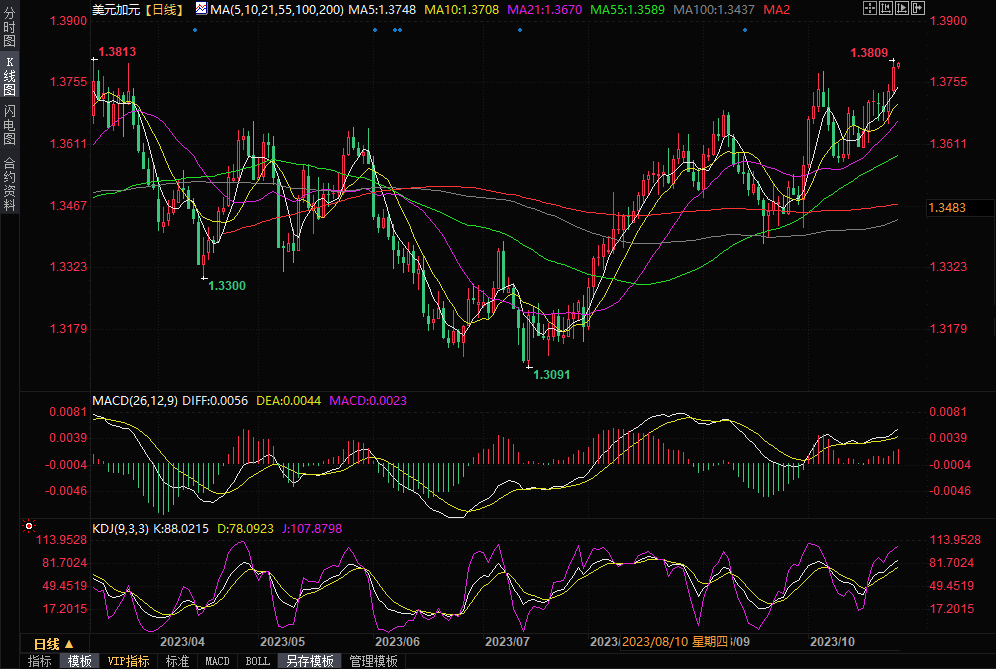This screenshot has height=669, width=996.
Task: Click the MA indicator chart icon
Action: [201, 9]
